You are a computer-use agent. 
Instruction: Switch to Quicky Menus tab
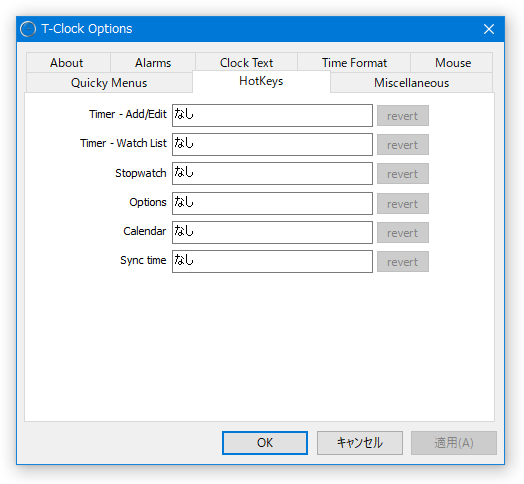click(x=109, y=83)
